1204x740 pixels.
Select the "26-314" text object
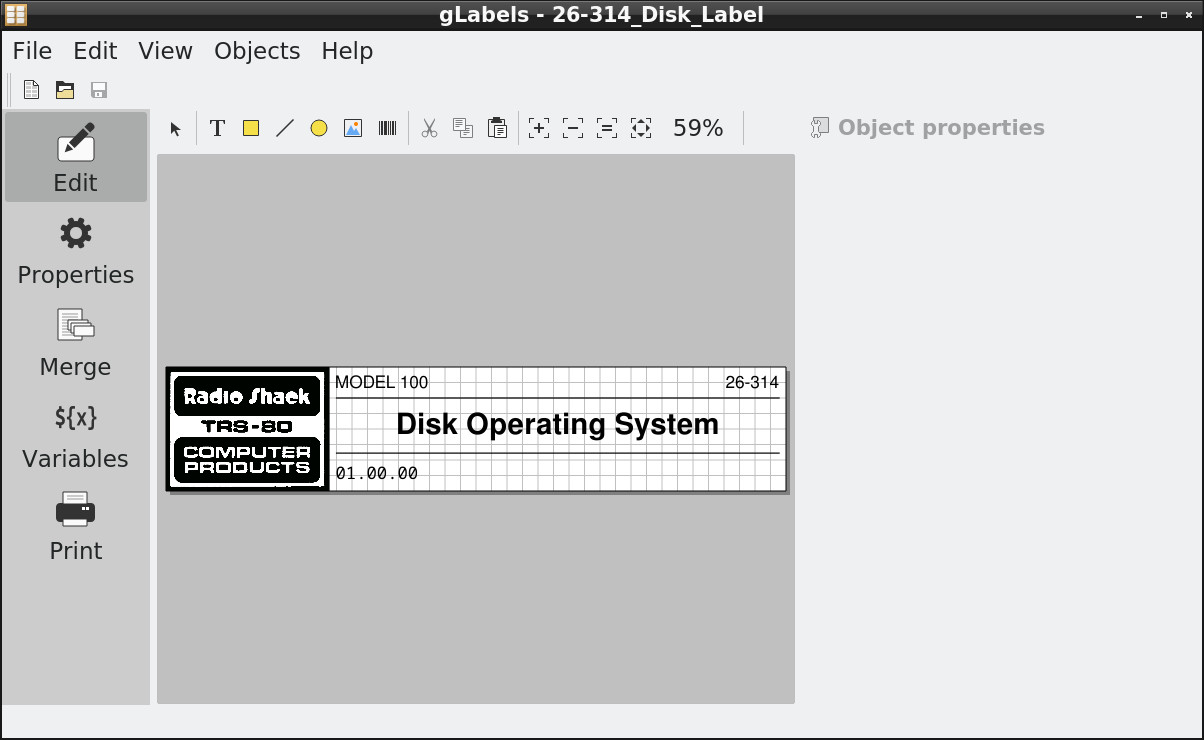click(x=752, y=382)
